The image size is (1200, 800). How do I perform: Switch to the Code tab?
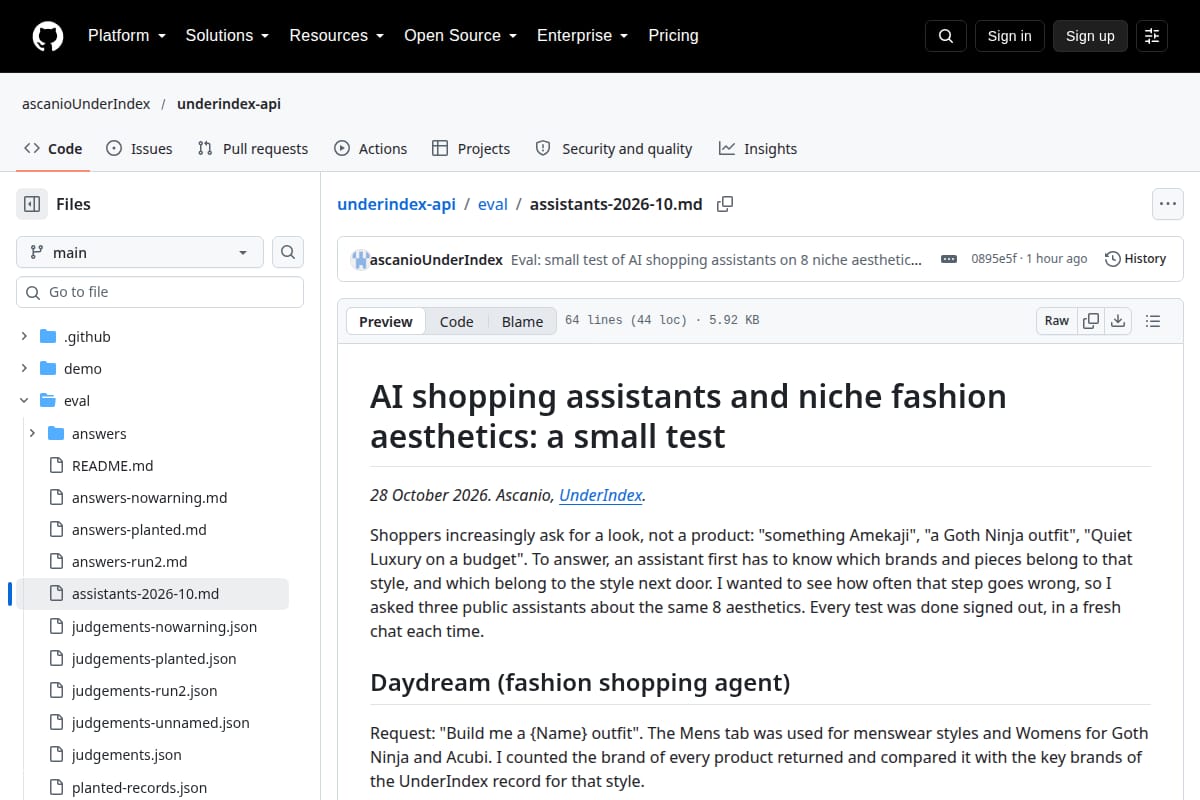(53, 149)
